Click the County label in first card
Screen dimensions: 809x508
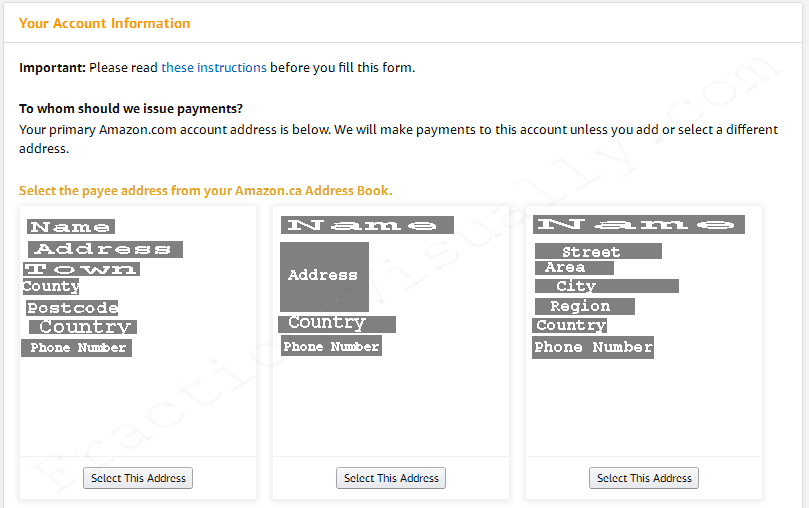51,286
